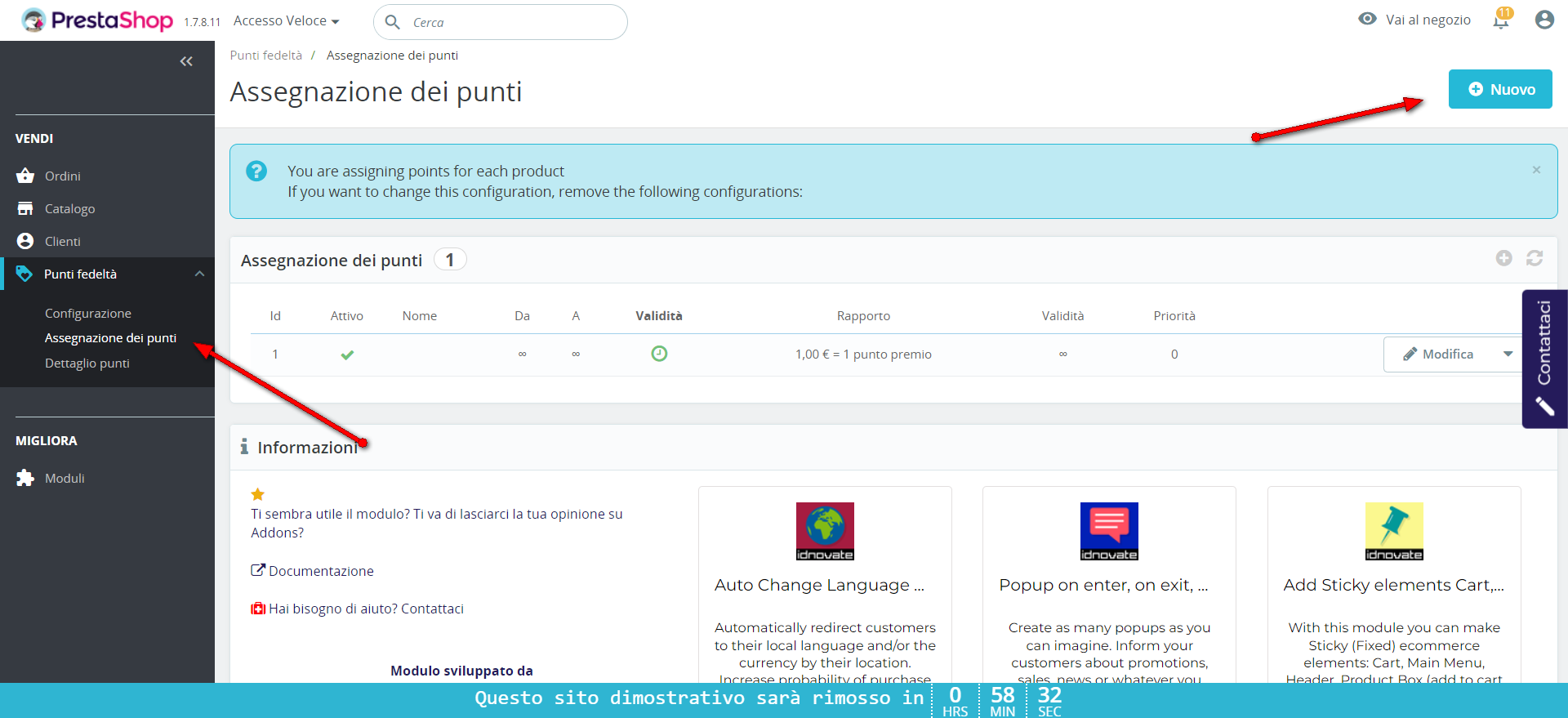Click the search magnifier icon
Viewport: 1568px width, 718px height.
coord(392,22)
